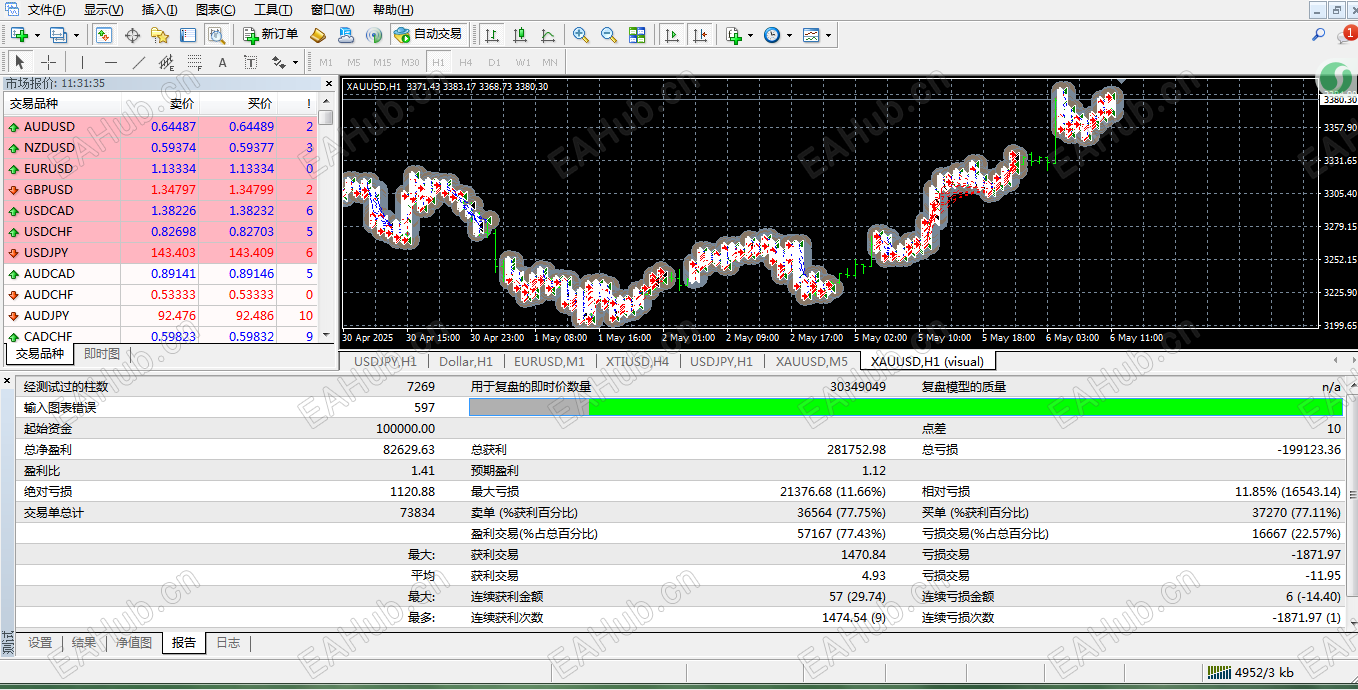Click the green backtest progress bar

(965, 407)
